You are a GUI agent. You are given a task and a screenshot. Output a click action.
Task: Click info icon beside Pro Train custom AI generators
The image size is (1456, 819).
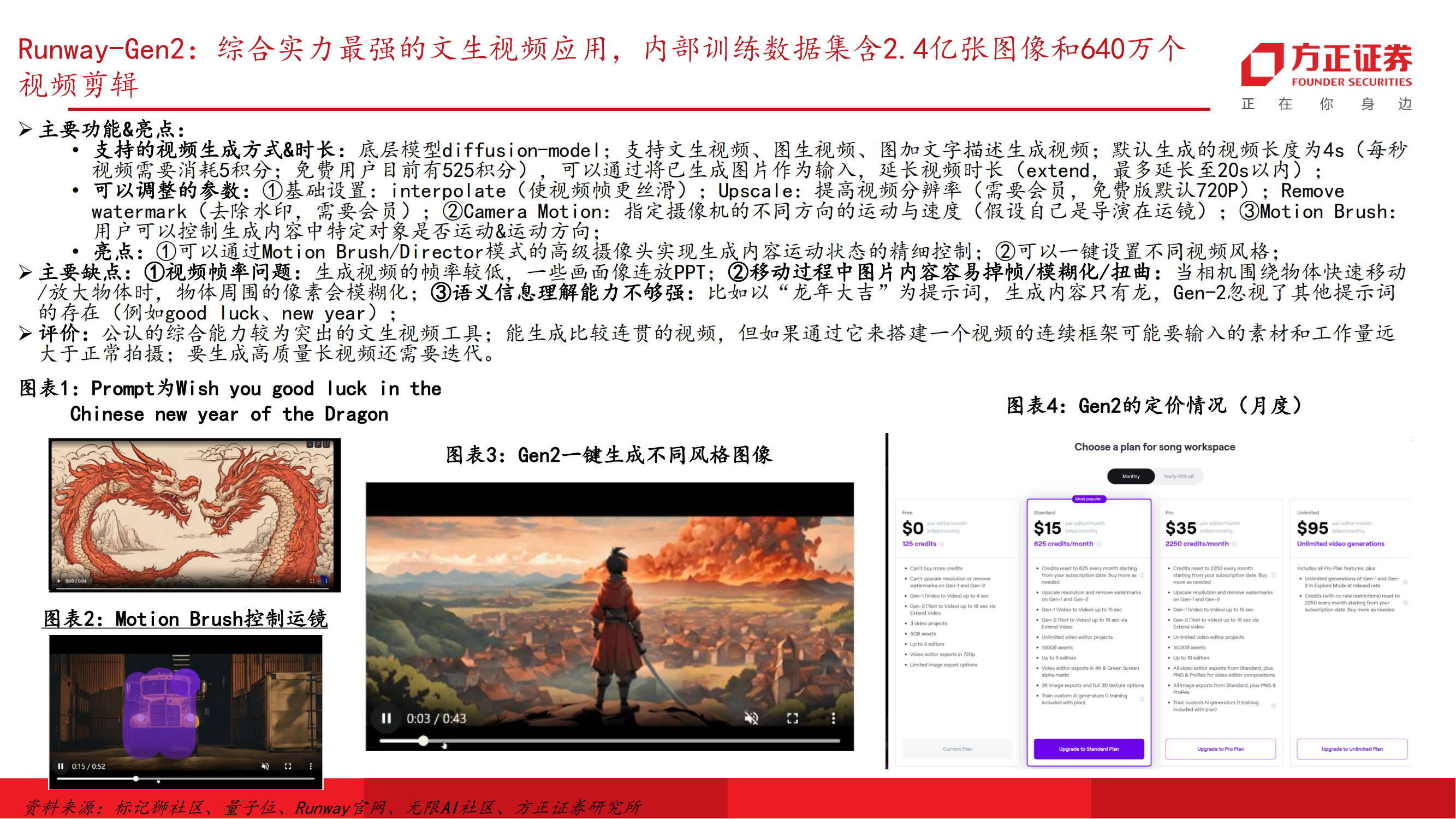click(1274, 706)
